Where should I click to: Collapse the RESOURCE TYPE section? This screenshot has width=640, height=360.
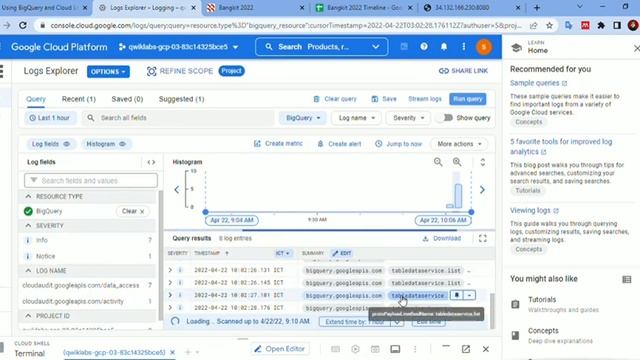pyautogui.click(x=28, y=196)
